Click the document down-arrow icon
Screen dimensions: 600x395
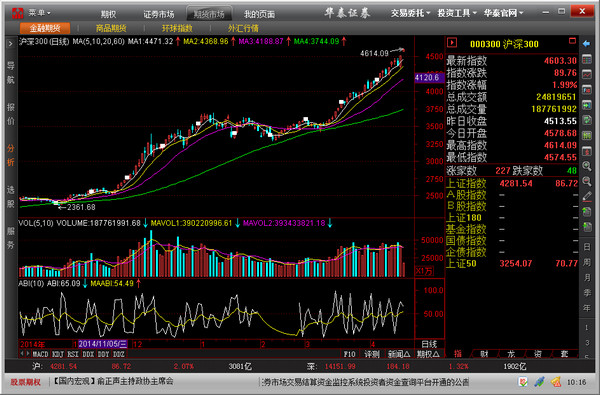587,227
